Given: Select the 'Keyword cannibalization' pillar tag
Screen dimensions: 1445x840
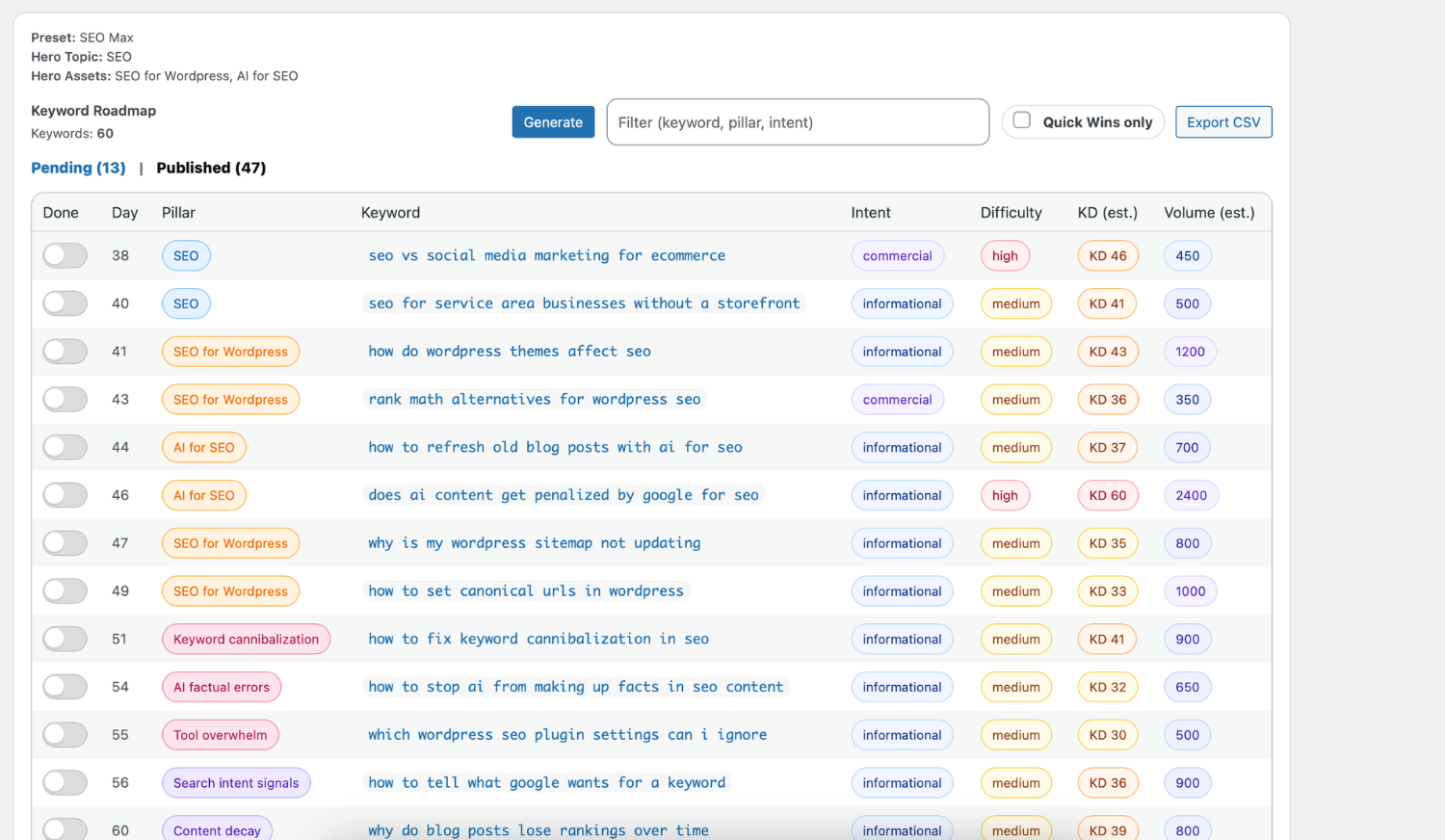Looking at the screenshot, I should (x=246, y=639).
